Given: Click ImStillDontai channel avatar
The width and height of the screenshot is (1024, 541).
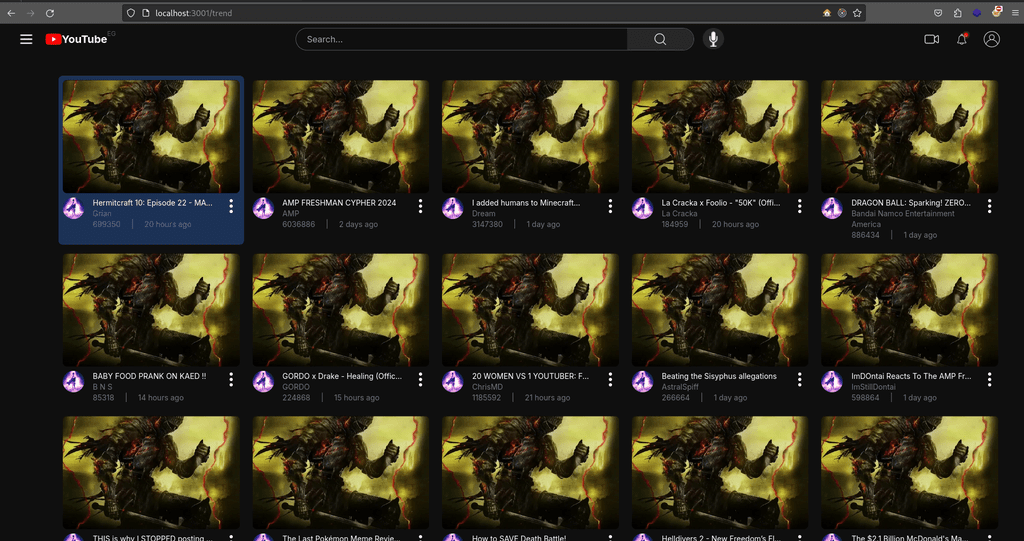Looking at the screenshot, I should [x=832, y=382].
